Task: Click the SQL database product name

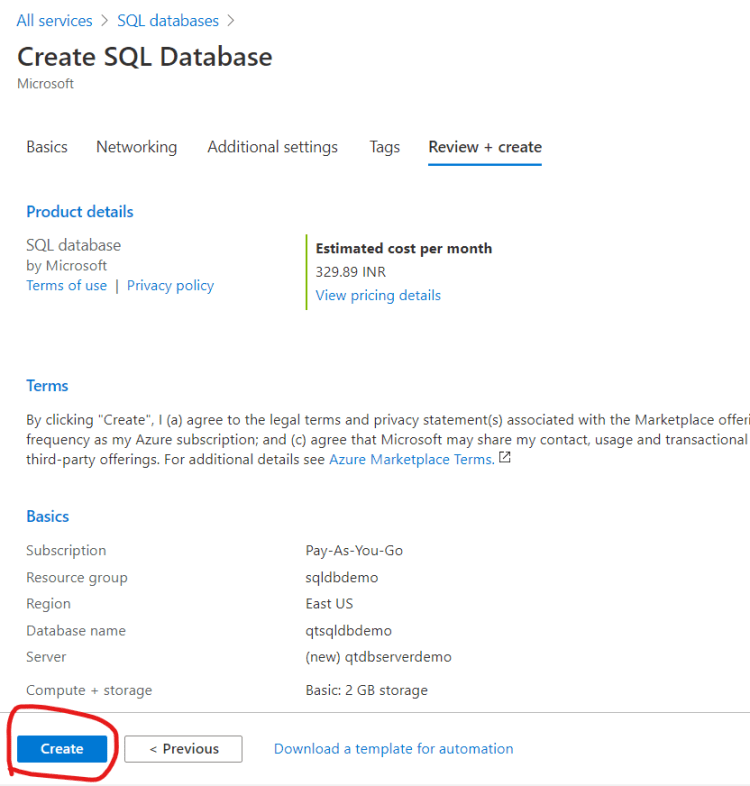Action: (x=74, y=245)
